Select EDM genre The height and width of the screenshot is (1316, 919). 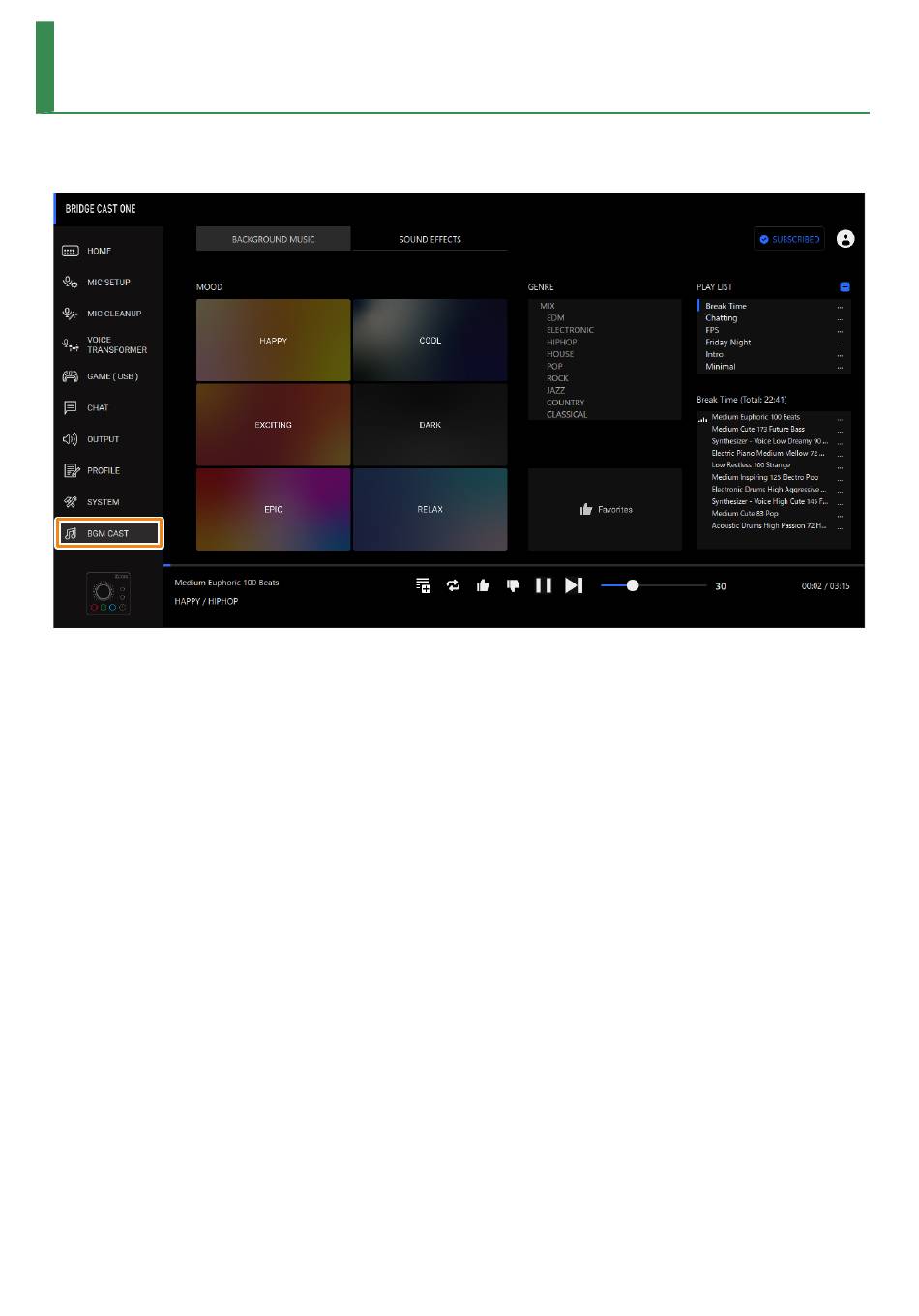coord(555,317)
